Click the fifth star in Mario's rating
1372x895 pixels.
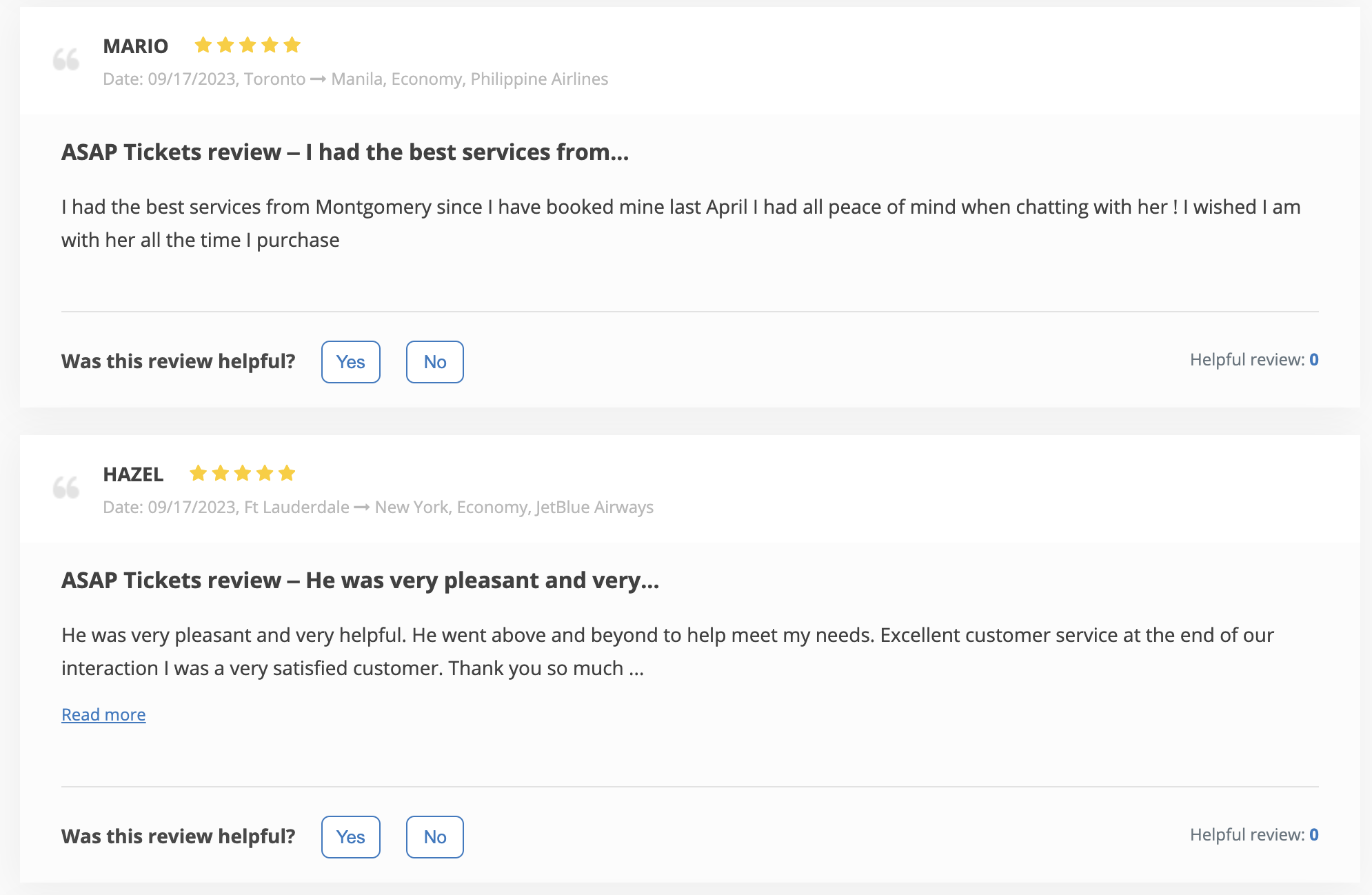coord(292,44)
